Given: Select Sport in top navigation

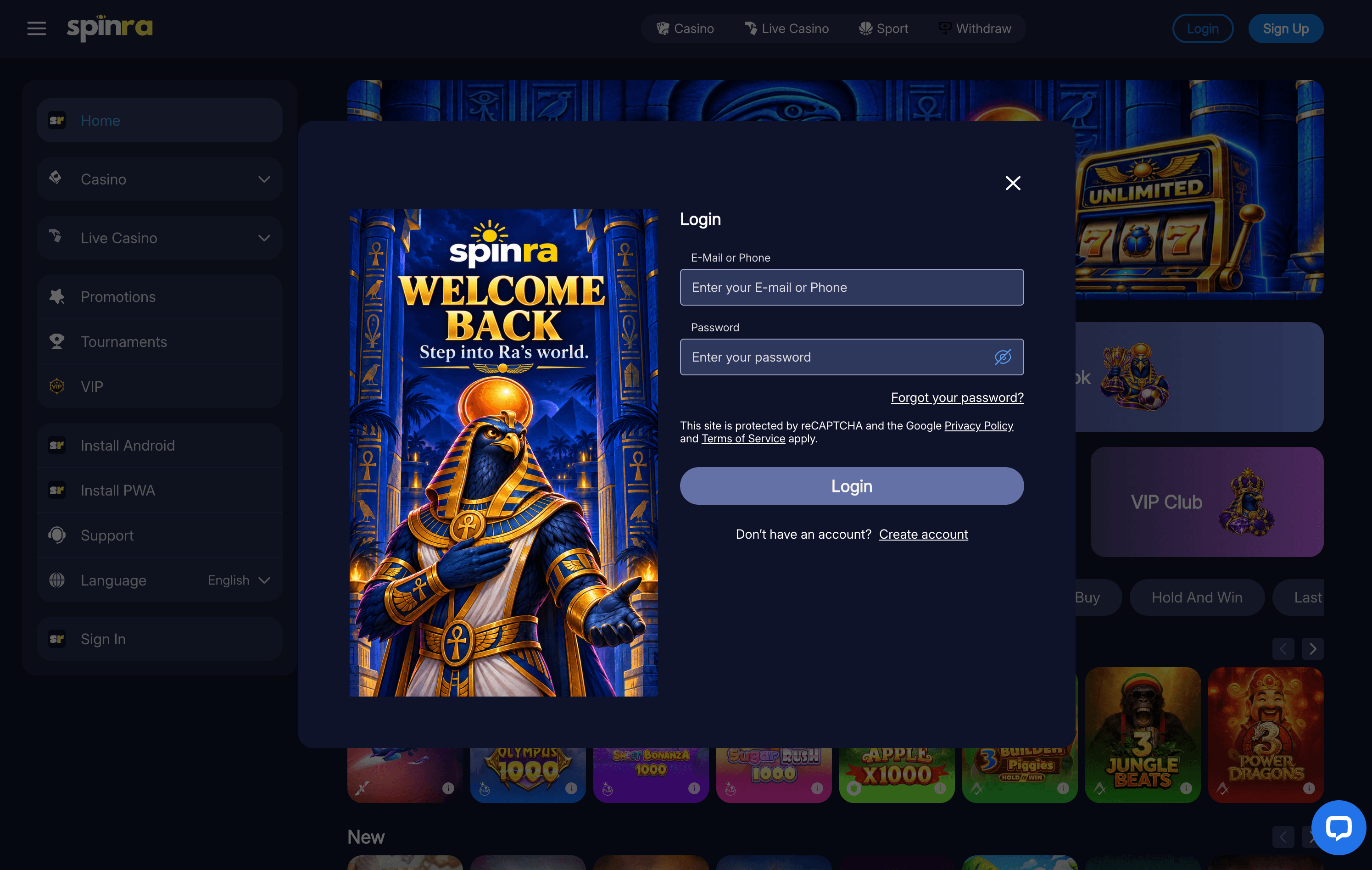Looking at the screenshot, I should pos(883,28).
